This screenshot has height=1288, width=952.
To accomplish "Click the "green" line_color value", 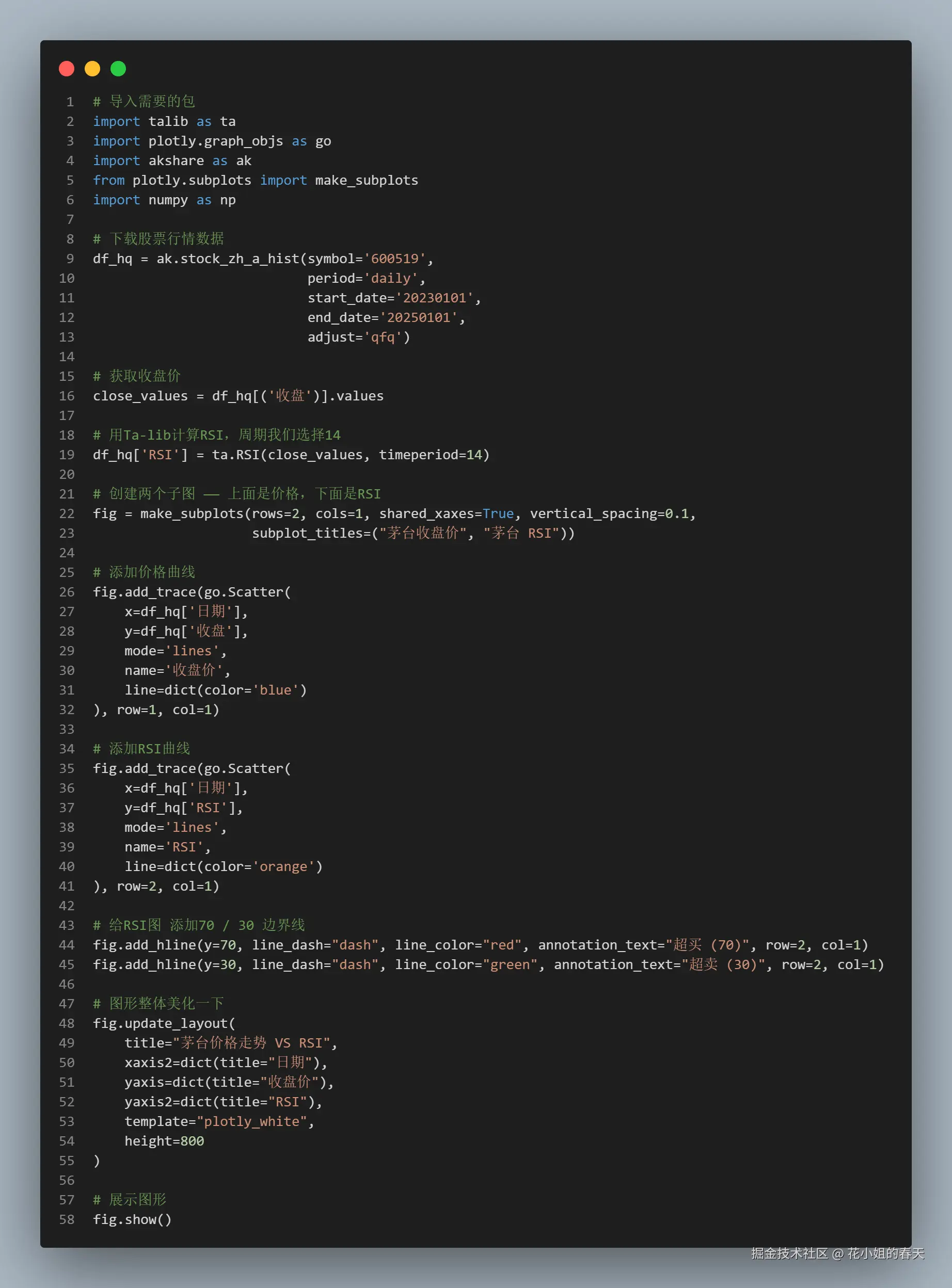I will click(x=510, y=964).
